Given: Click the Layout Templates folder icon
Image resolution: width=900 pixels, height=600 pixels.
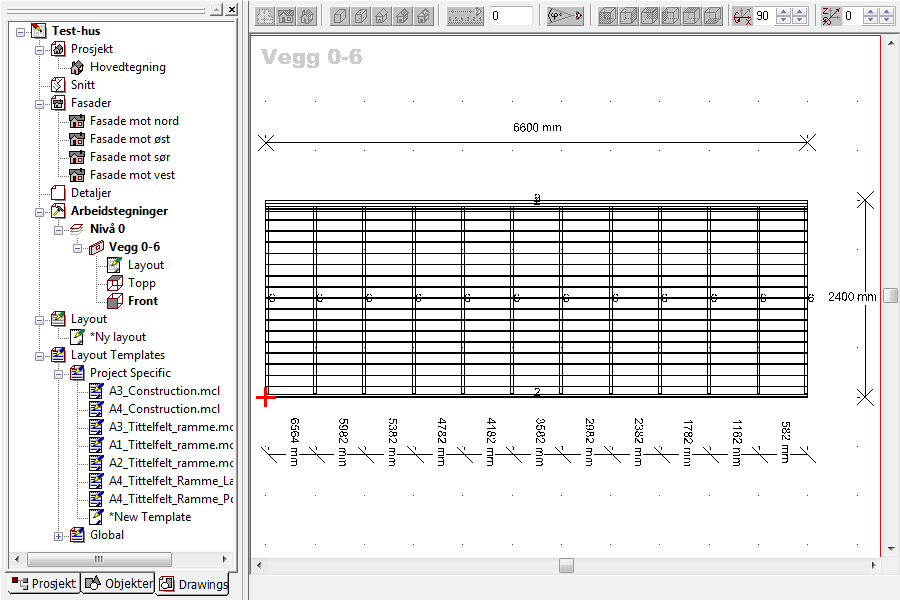Looking at the screenshot, I should click(x=58, y=355).
